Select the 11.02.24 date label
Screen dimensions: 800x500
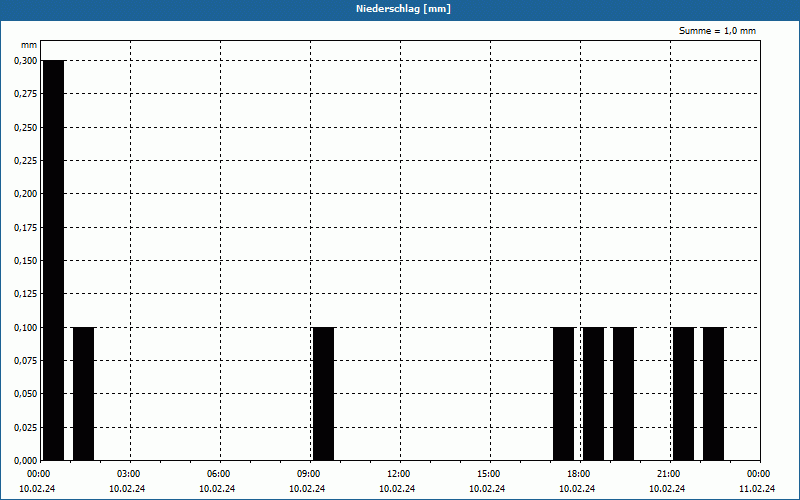757,489
